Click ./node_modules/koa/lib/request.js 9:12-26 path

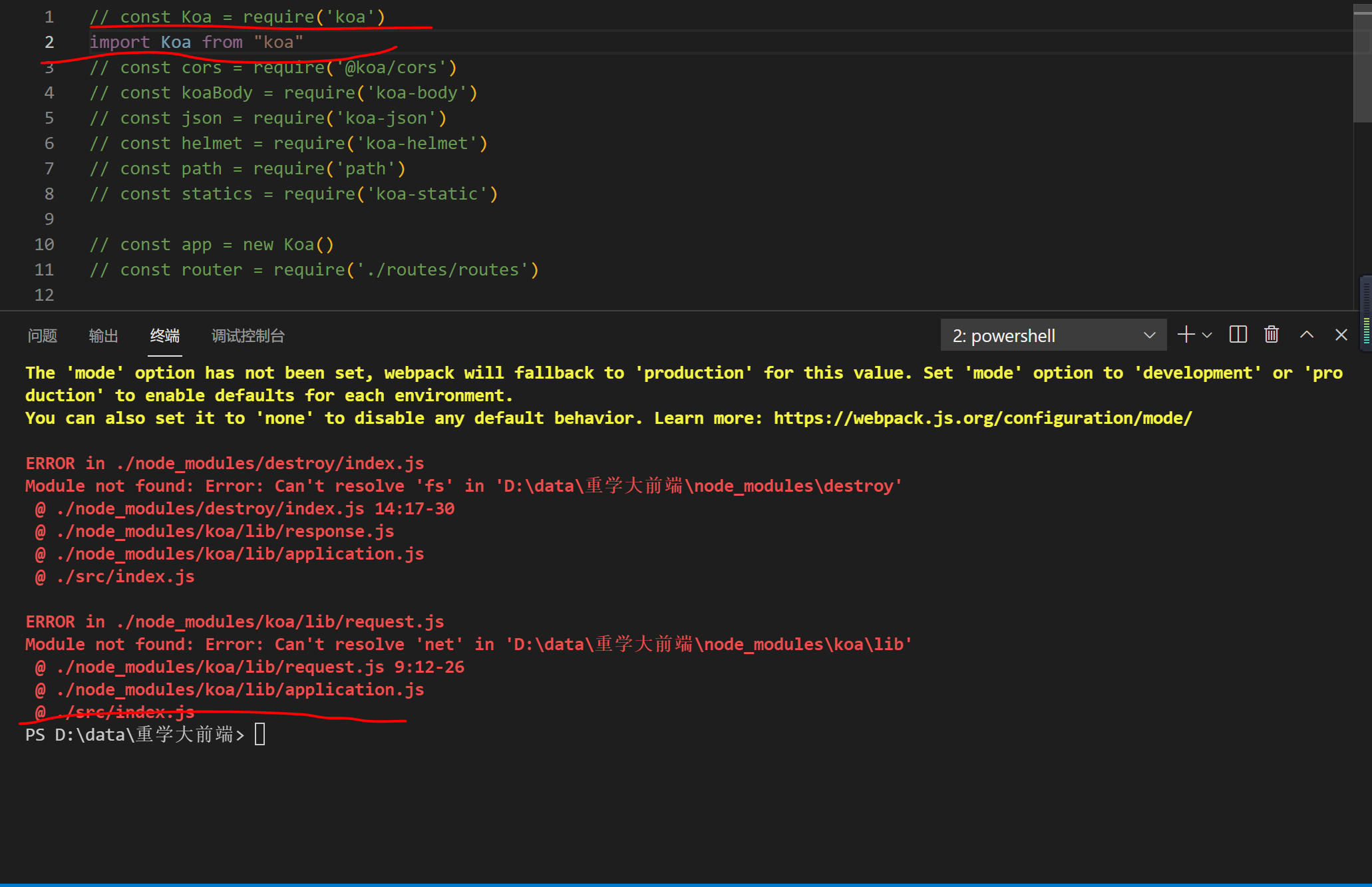[259, 667]
